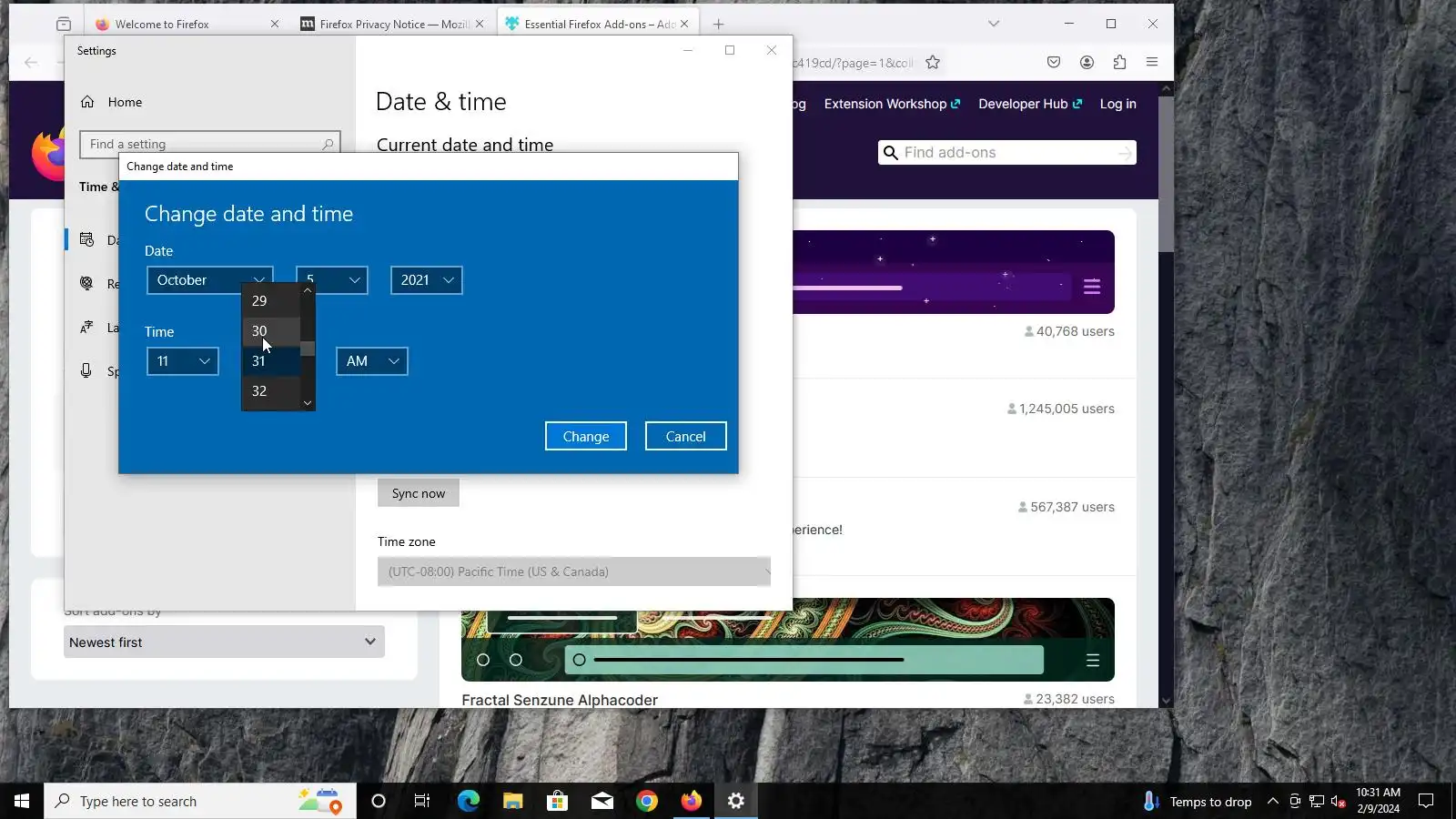Close the Essential Firefox Add-ons tab
Viewport: 1456px width, 819px height.
684,24
